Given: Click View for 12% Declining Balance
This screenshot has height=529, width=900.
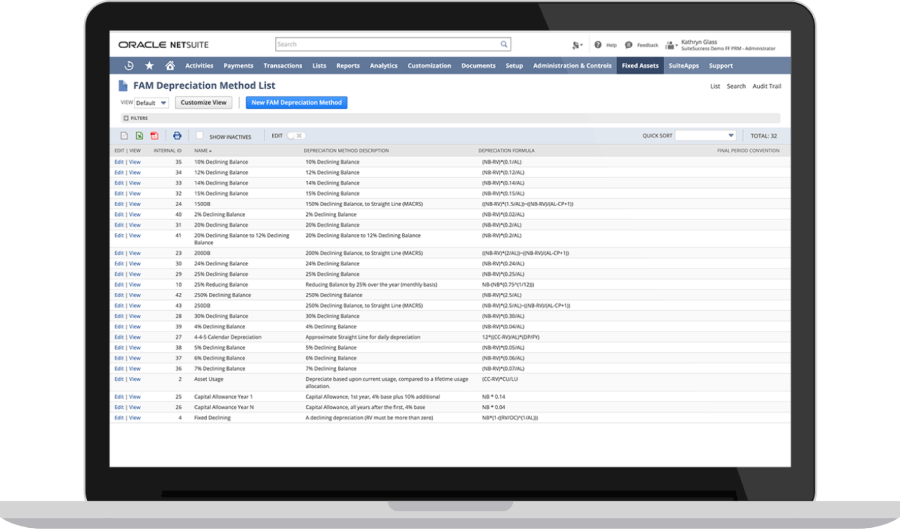Looking at the screenshot, I should [134, 172].
